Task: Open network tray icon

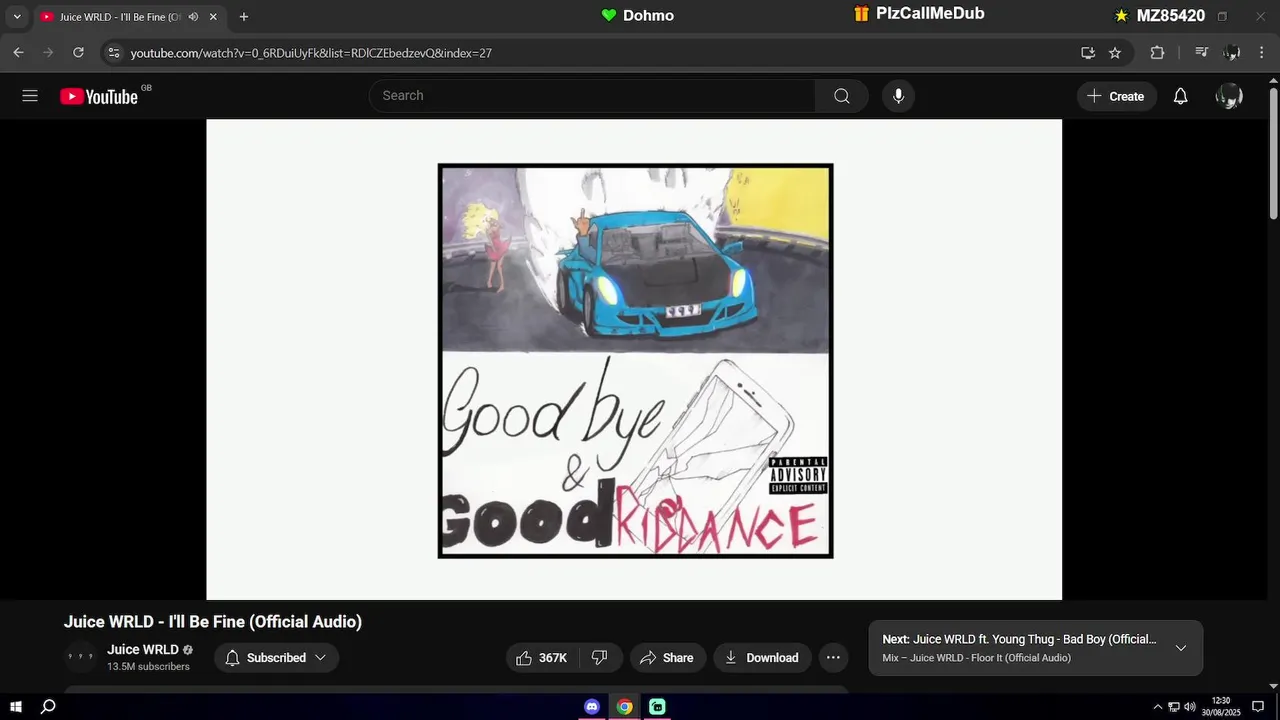Action: click(x=1174, y=707)
